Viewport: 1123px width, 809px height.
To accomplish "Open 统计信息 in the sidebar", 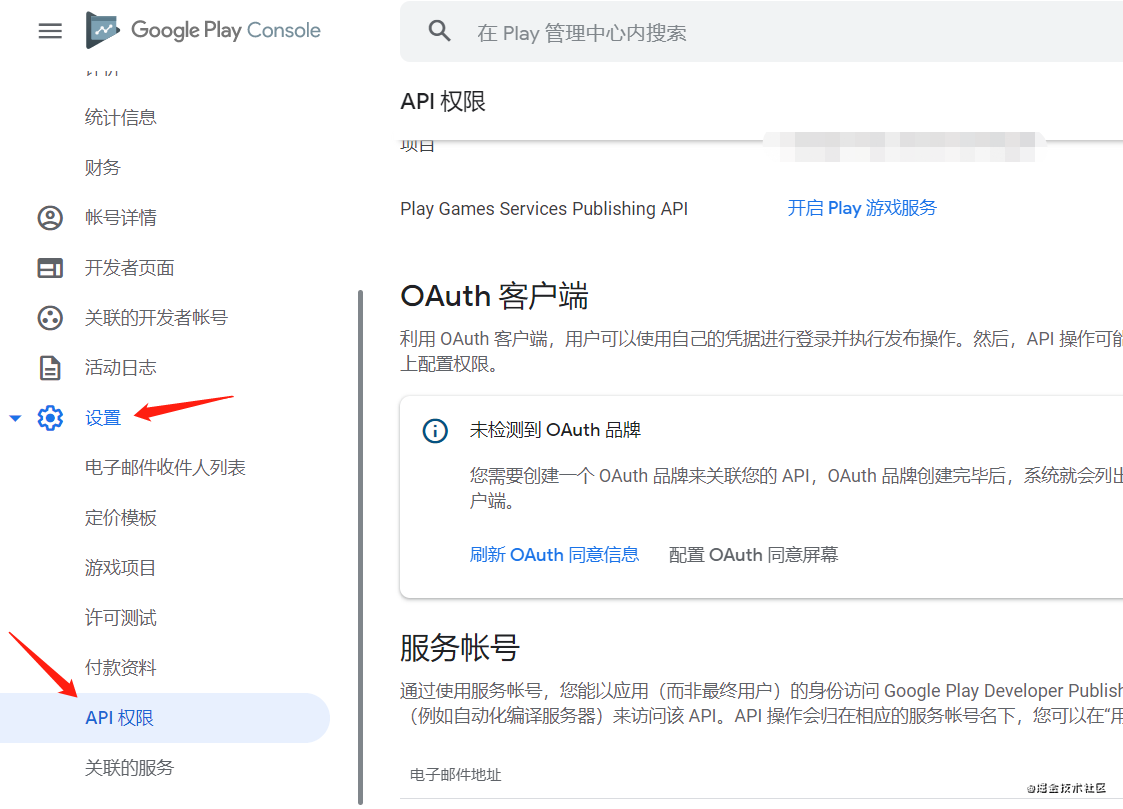I will coord(120,117).
